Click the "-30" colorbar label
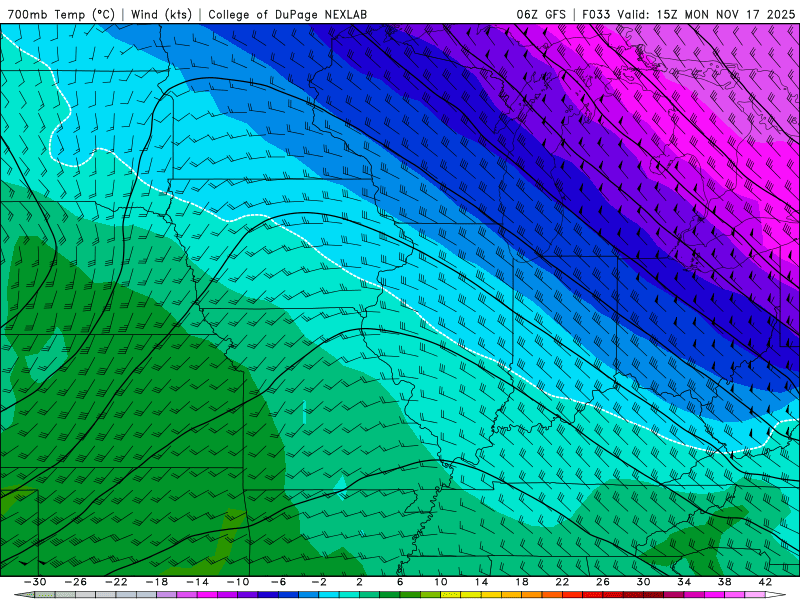 pos(35,582)
